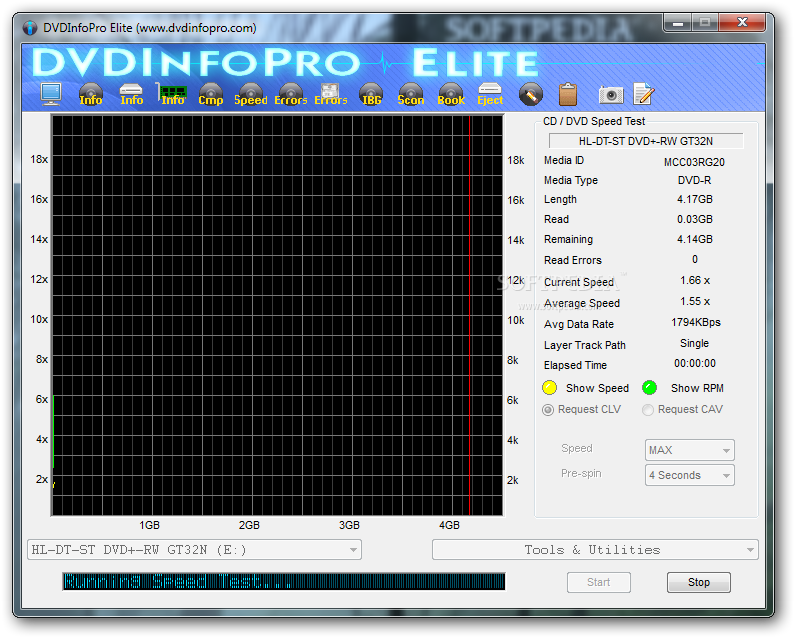795x638 pixels.
Task: Select the Request CAV radio button
Action: point(647,410)
